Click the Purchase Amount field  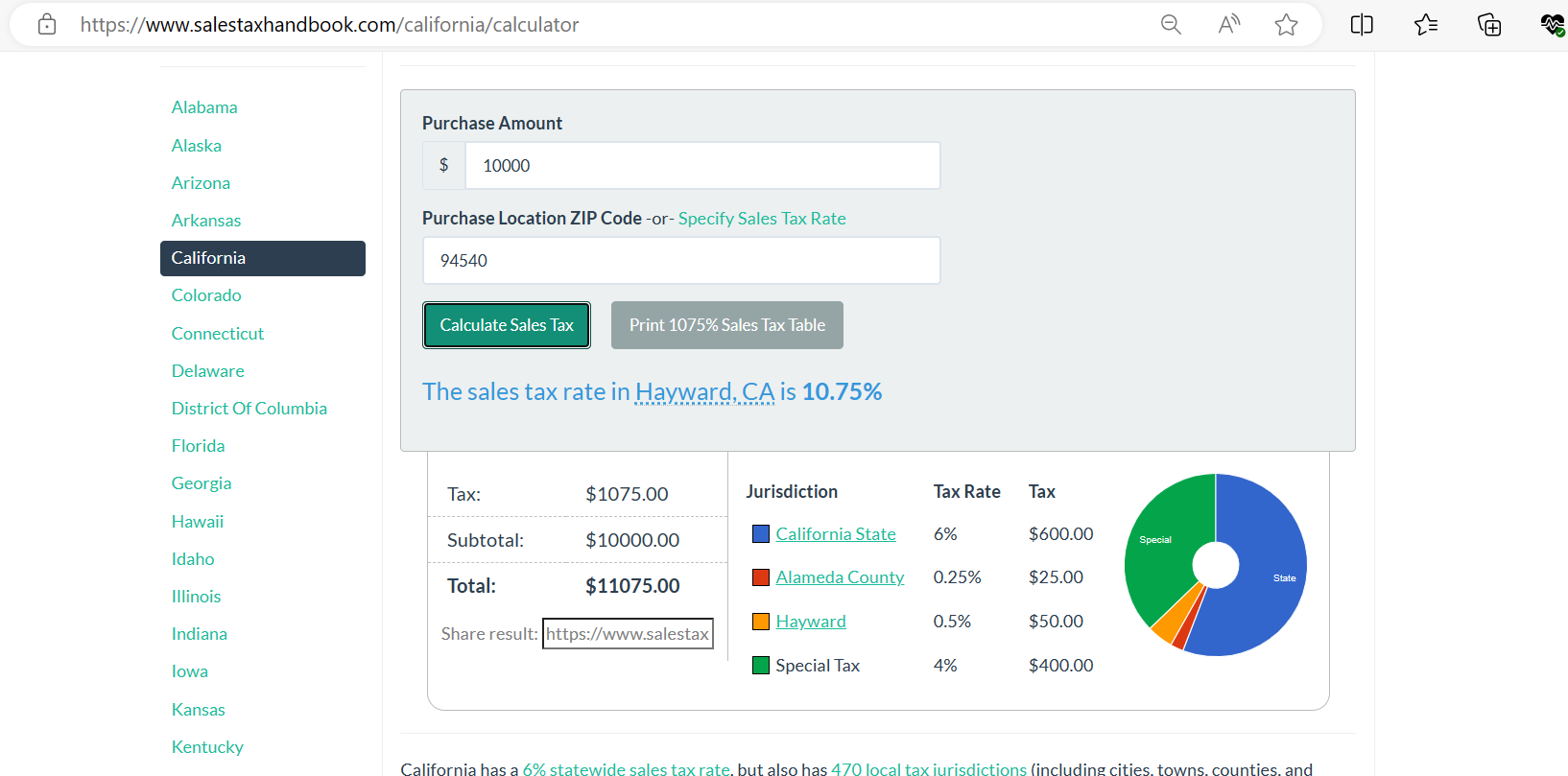(702, 166)
